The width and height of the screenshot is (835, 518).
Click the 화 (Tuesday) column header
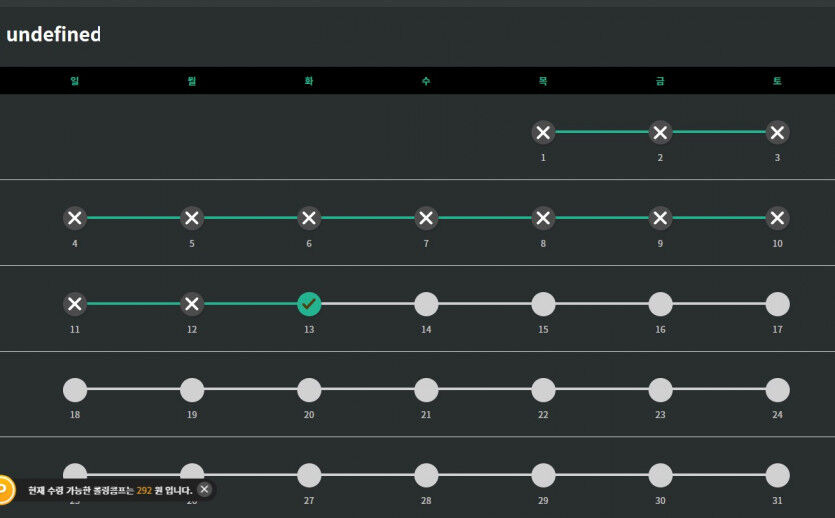pyautogui.click(x=309, y=81)
